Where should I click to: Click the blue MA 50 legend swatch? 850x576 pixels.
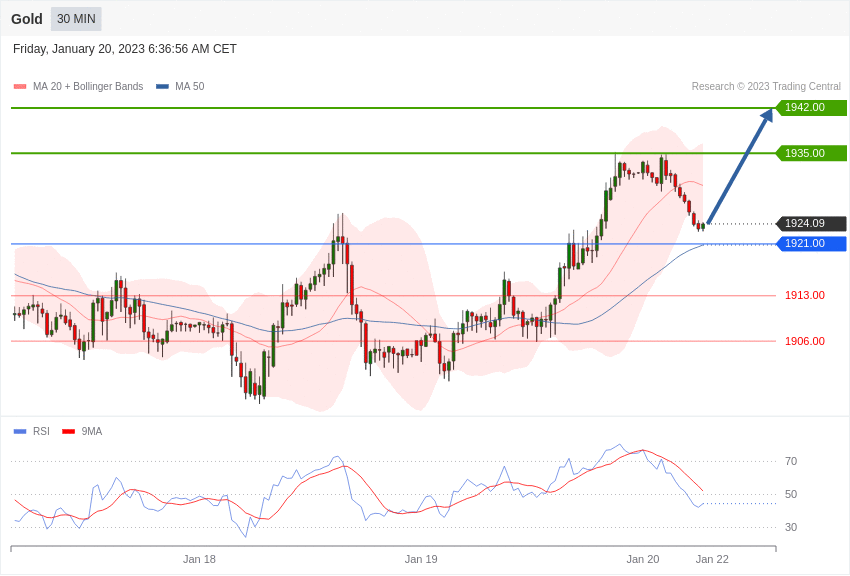click(162, 86)
